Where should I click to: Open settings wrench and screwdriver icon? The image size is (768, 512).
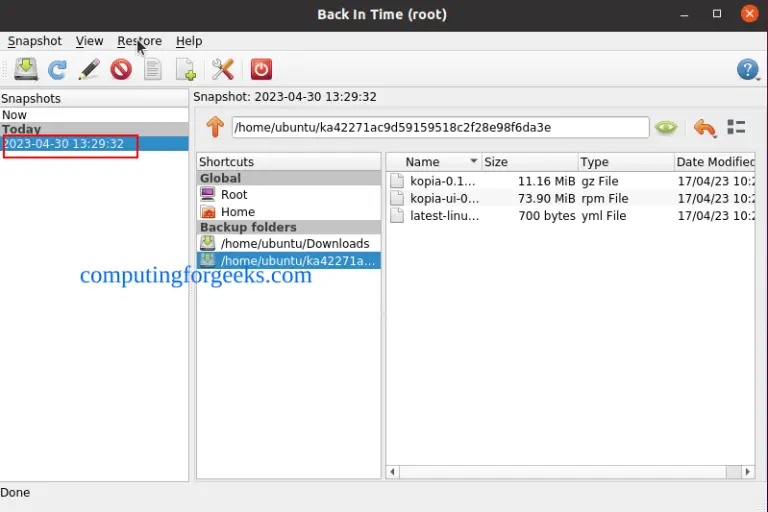pos(223,69)
